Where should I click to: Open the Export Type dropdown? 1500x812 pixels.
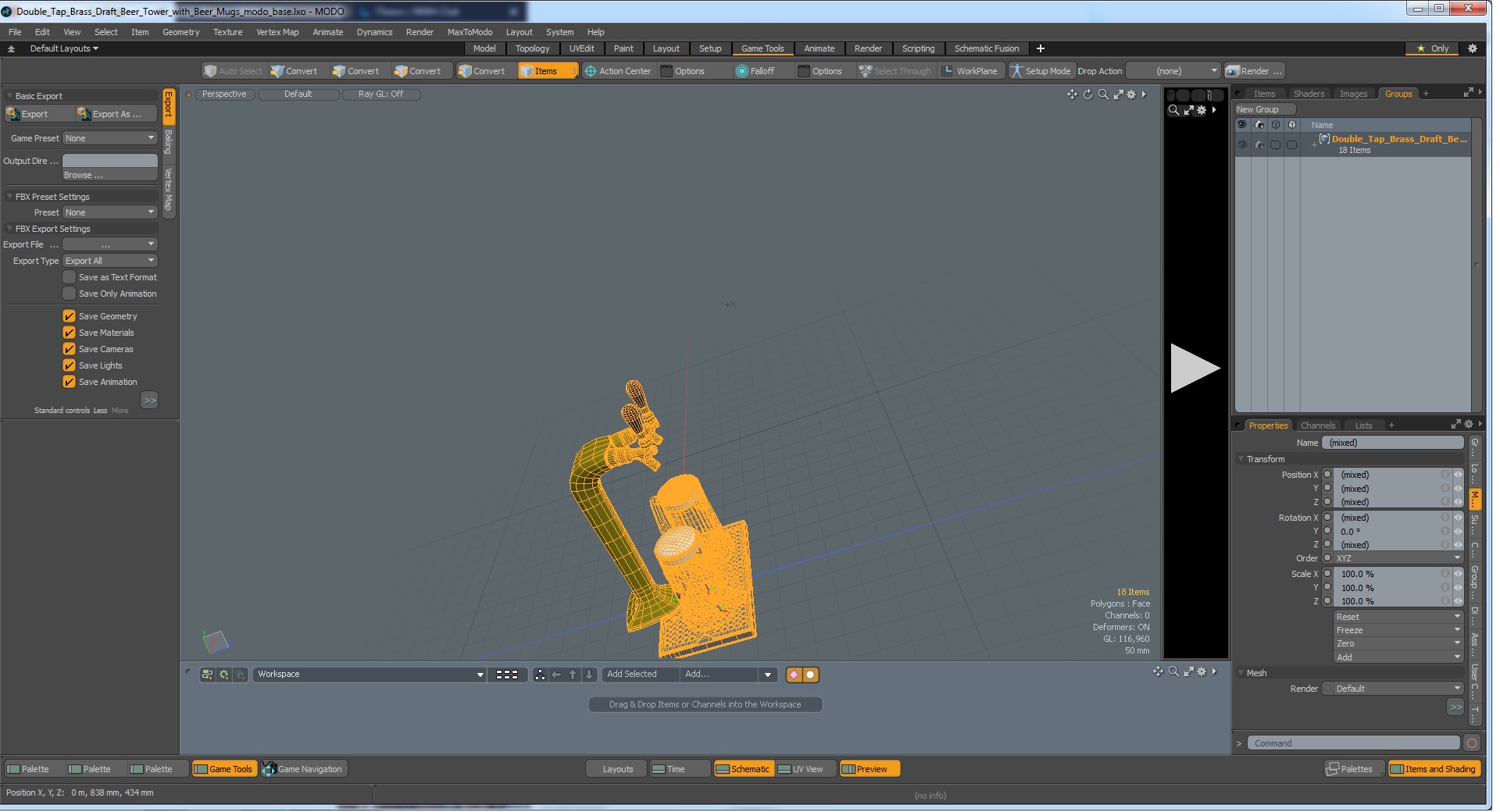tap(110, 261)
